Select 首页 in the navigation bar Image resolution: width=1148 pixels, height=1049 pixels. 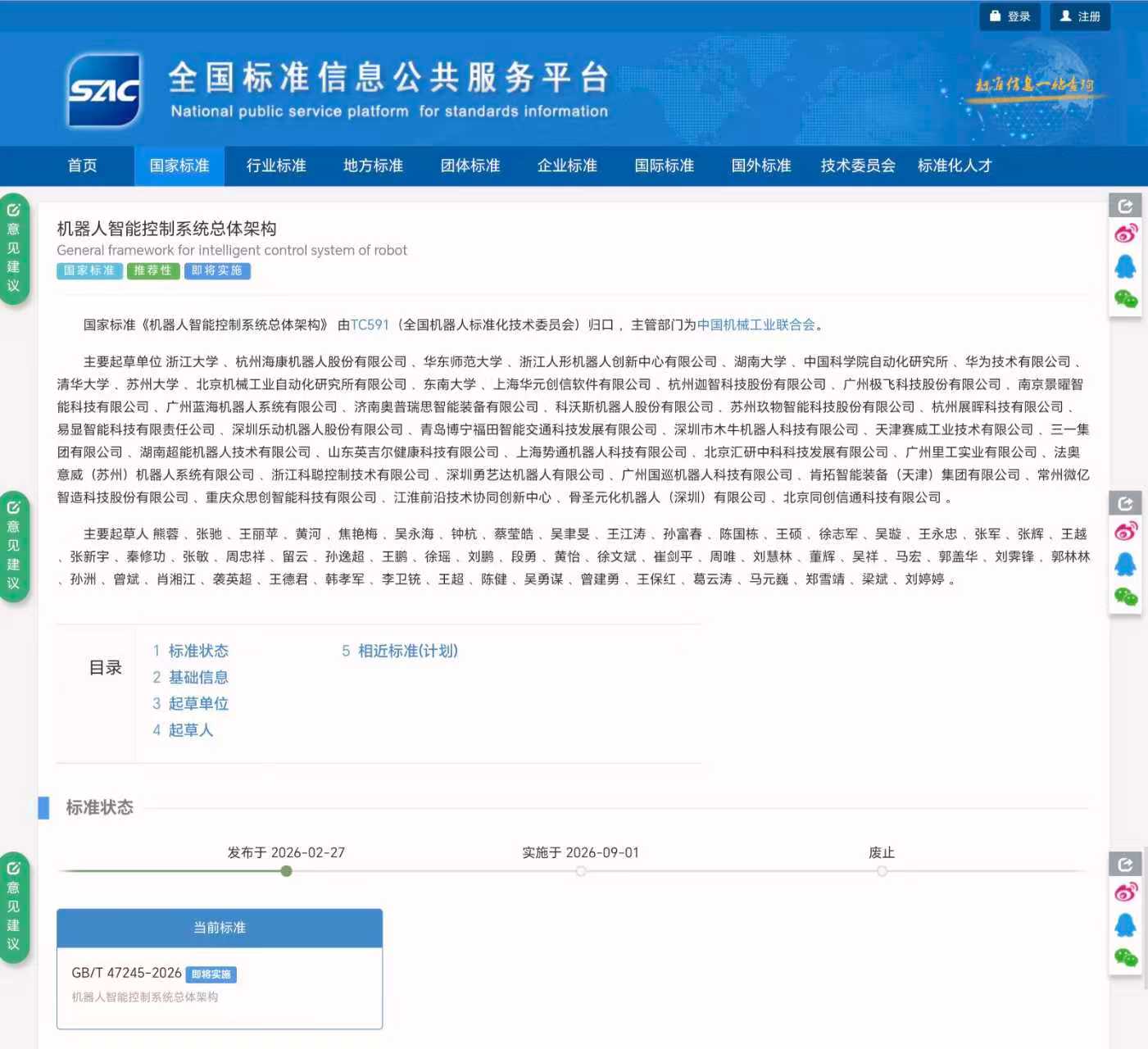[x=82, y=166]
